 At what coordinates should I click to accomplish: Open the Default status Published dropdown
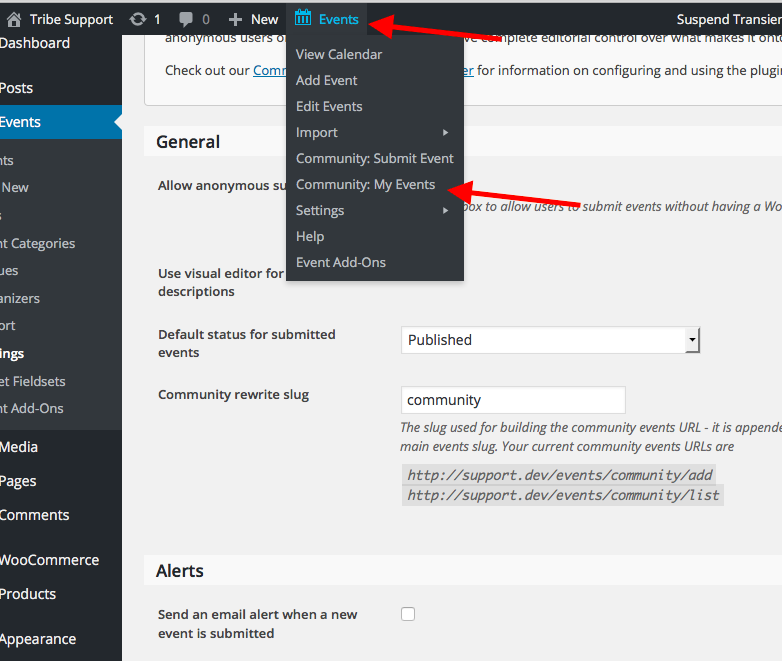[692, 340]
